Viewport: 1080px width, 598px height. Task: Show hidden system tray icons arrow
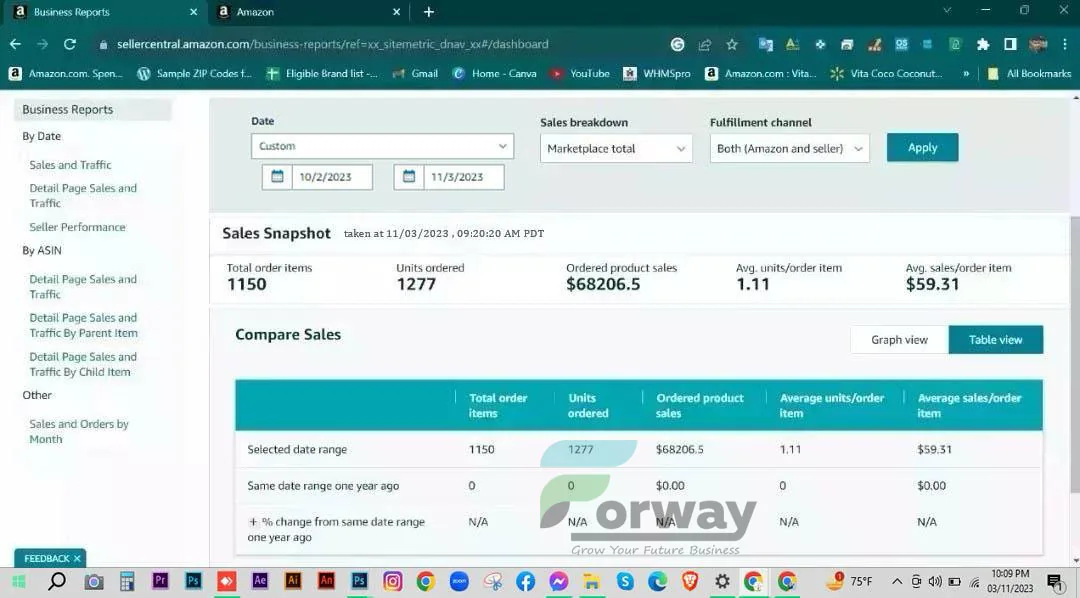tap(897, 581)
